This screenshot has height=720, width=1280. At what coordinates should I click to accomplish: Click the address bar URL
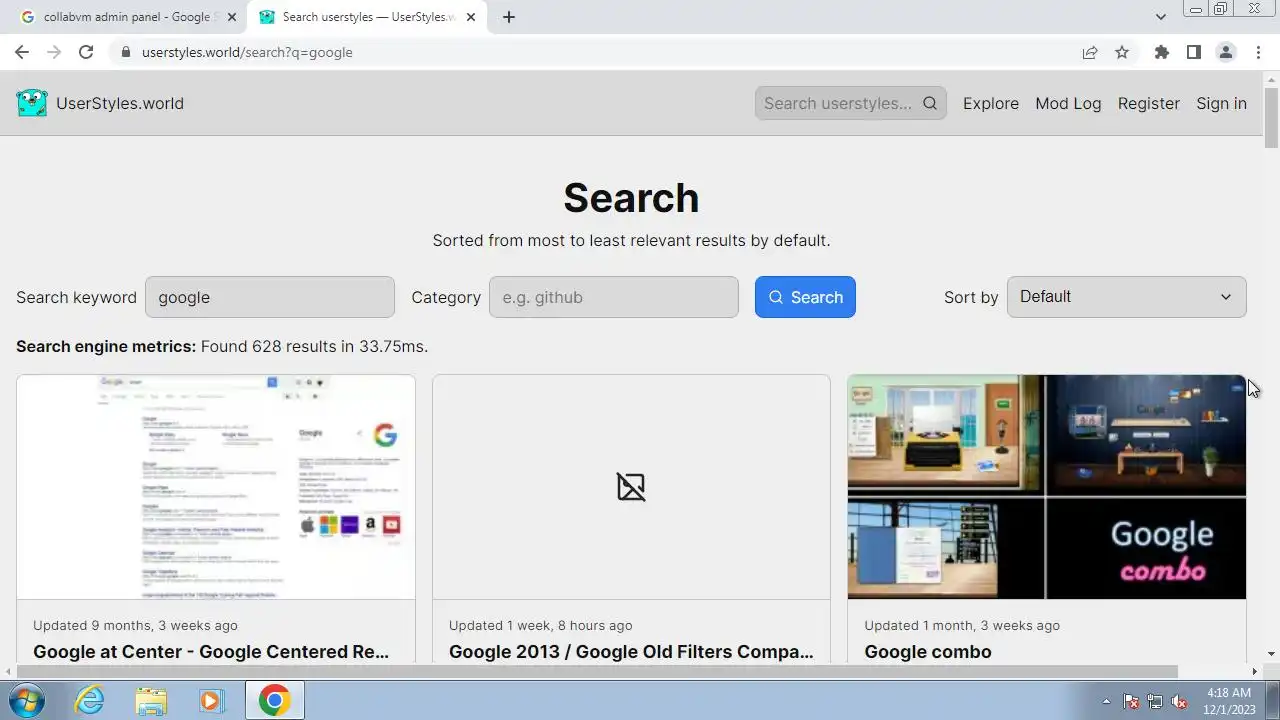247,52
